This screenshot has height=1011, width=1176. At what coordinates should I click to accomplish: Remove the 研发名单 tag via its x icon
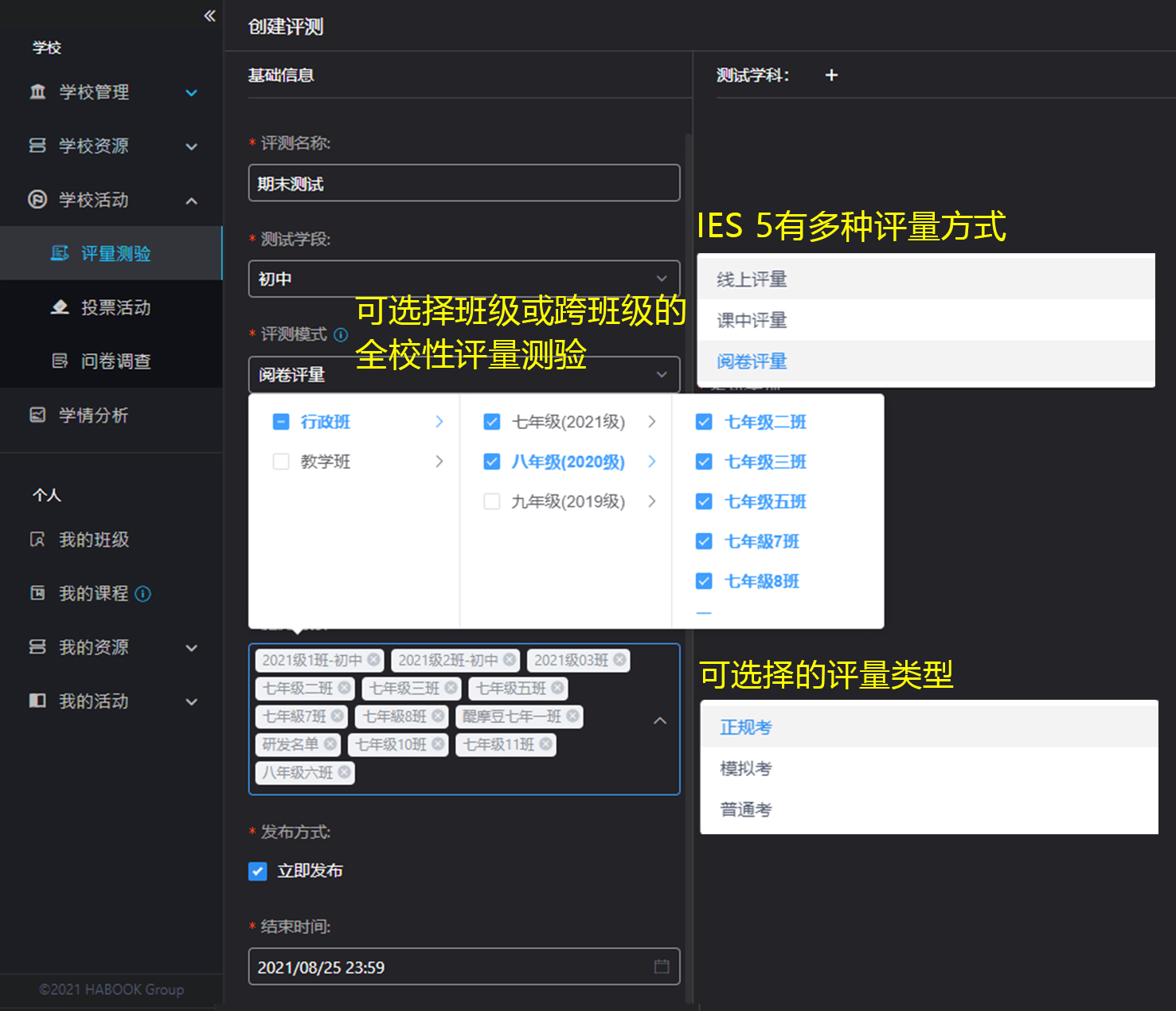pos(330,744)
